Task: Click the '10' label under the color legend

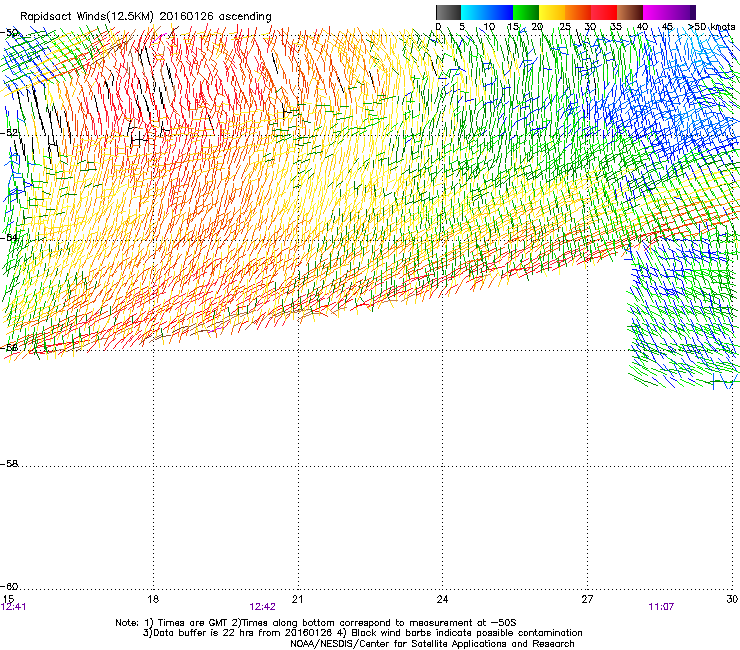Action: (x=489, y=27)
